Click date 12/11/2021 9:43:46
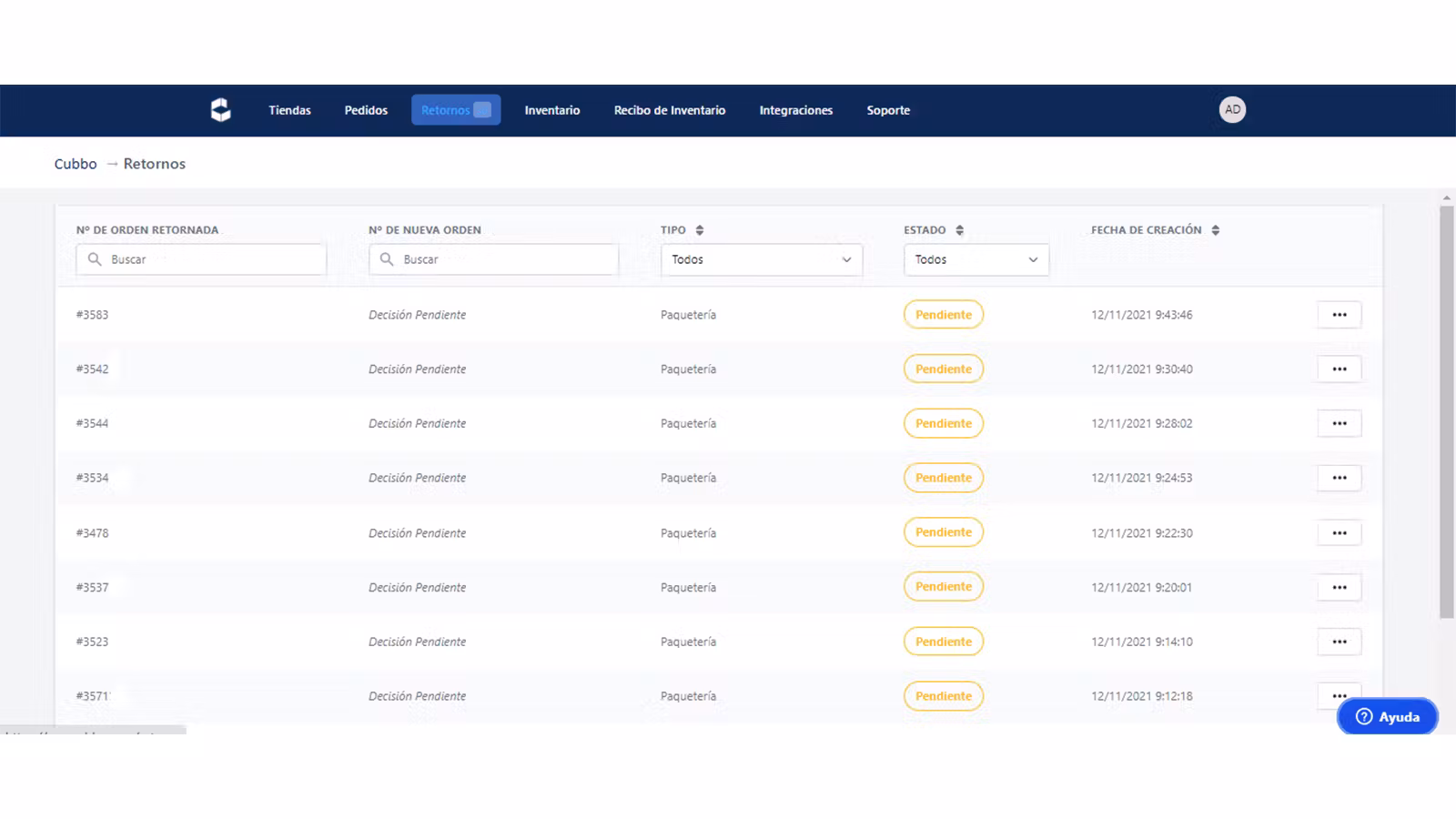This screenshot has width=1456, height=819. tap(1142, 315)
